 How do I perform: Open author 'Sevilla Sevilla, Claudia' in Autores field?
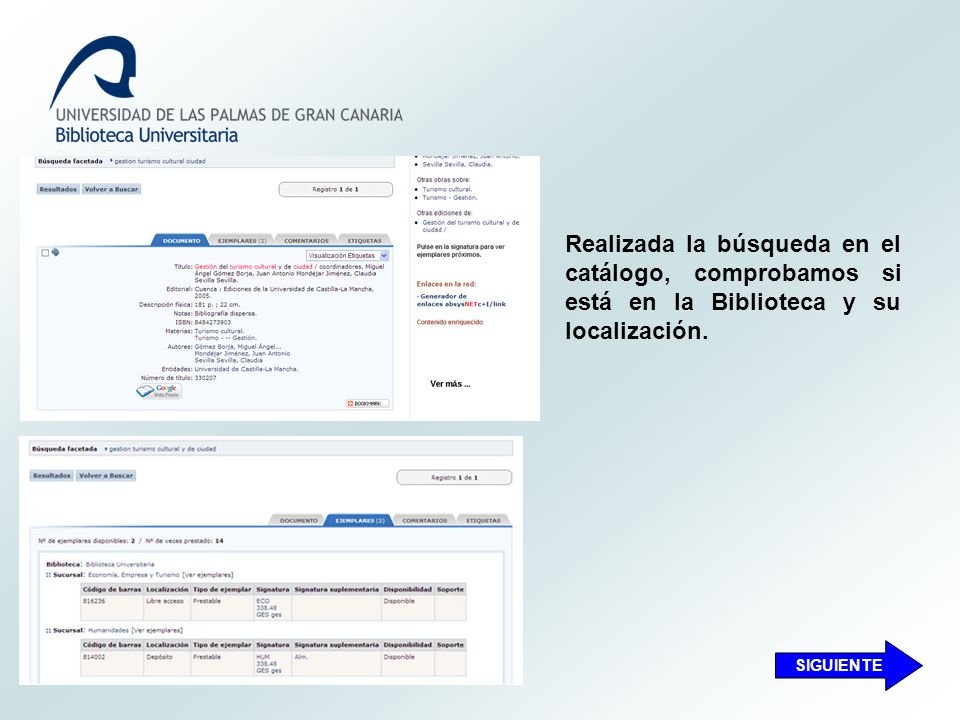228,360
